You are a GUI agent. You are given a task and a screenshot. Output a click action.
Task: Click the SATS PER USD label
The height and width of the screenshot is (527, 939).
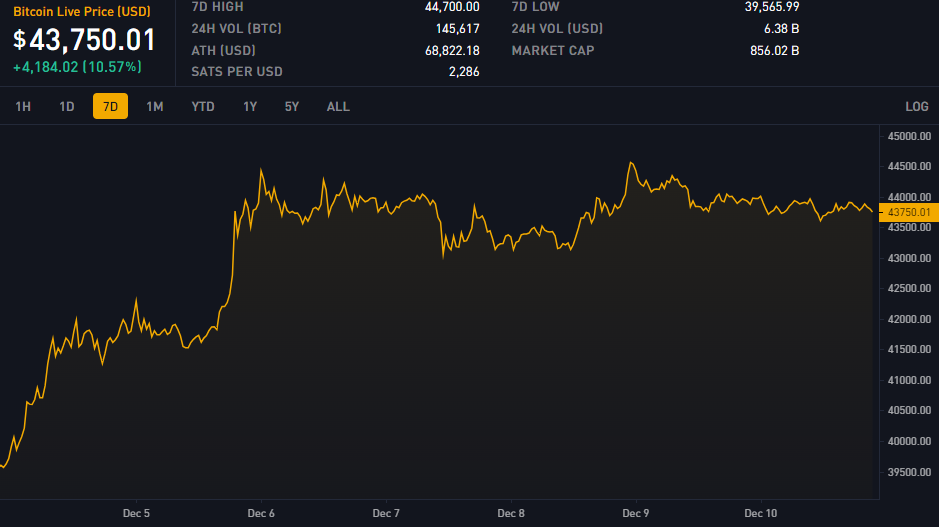(237, 72)
